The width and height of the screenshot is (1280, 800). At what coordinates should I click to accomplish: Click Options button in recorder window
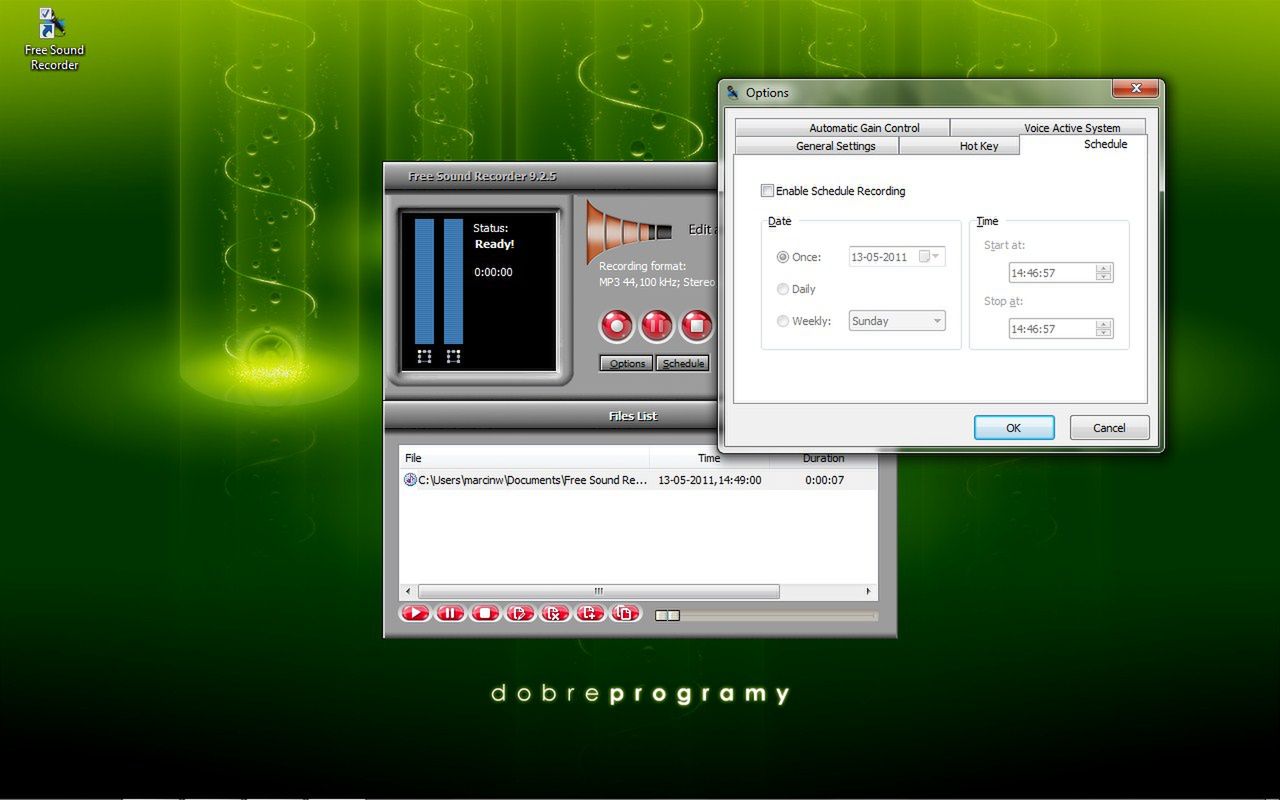(626, 364)
